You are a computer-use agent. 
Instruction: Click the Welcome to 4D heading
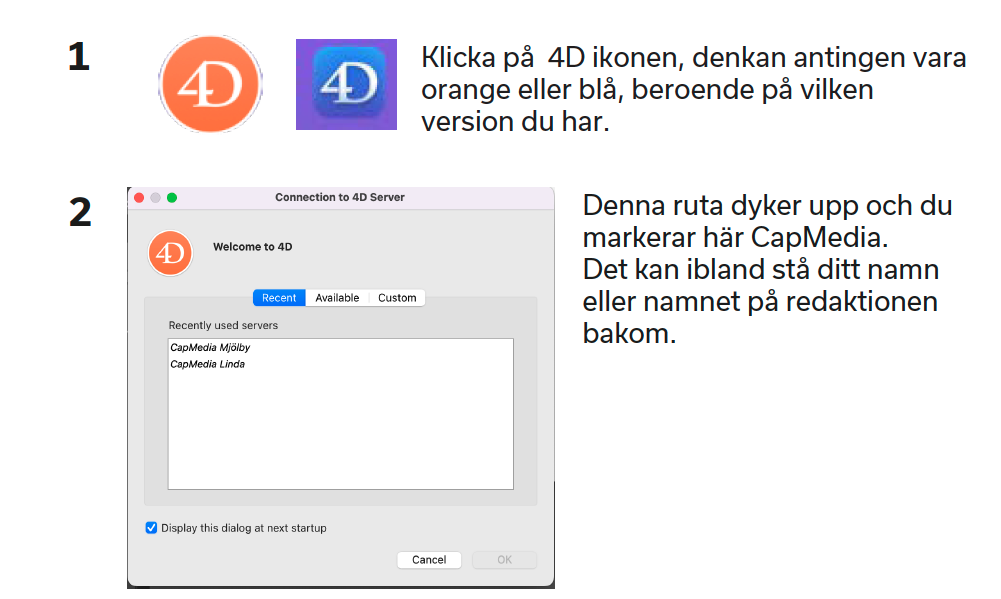pyautogui.click(x=252, y=247)
